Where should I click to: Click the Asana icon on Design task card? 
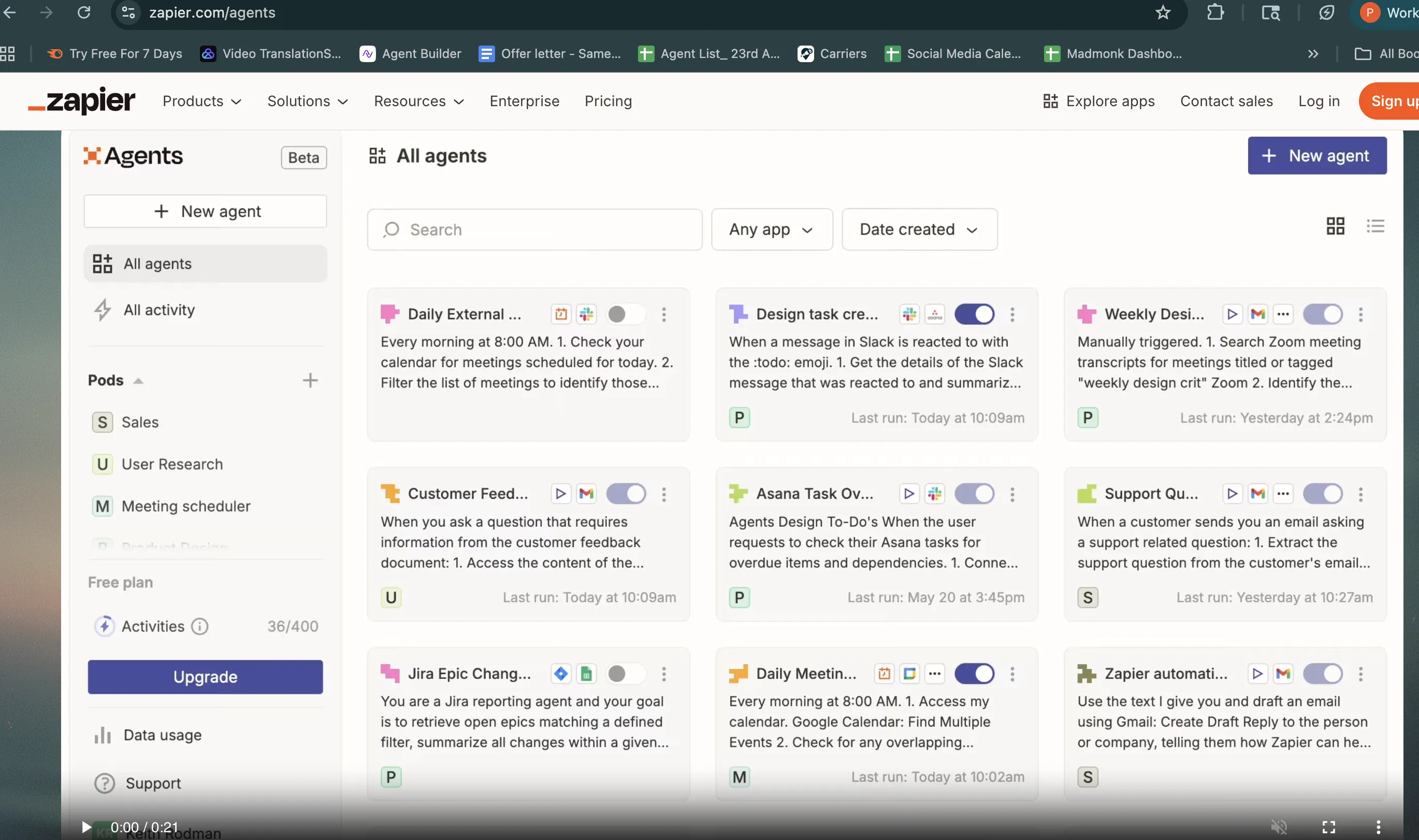[x=935, y=314]
